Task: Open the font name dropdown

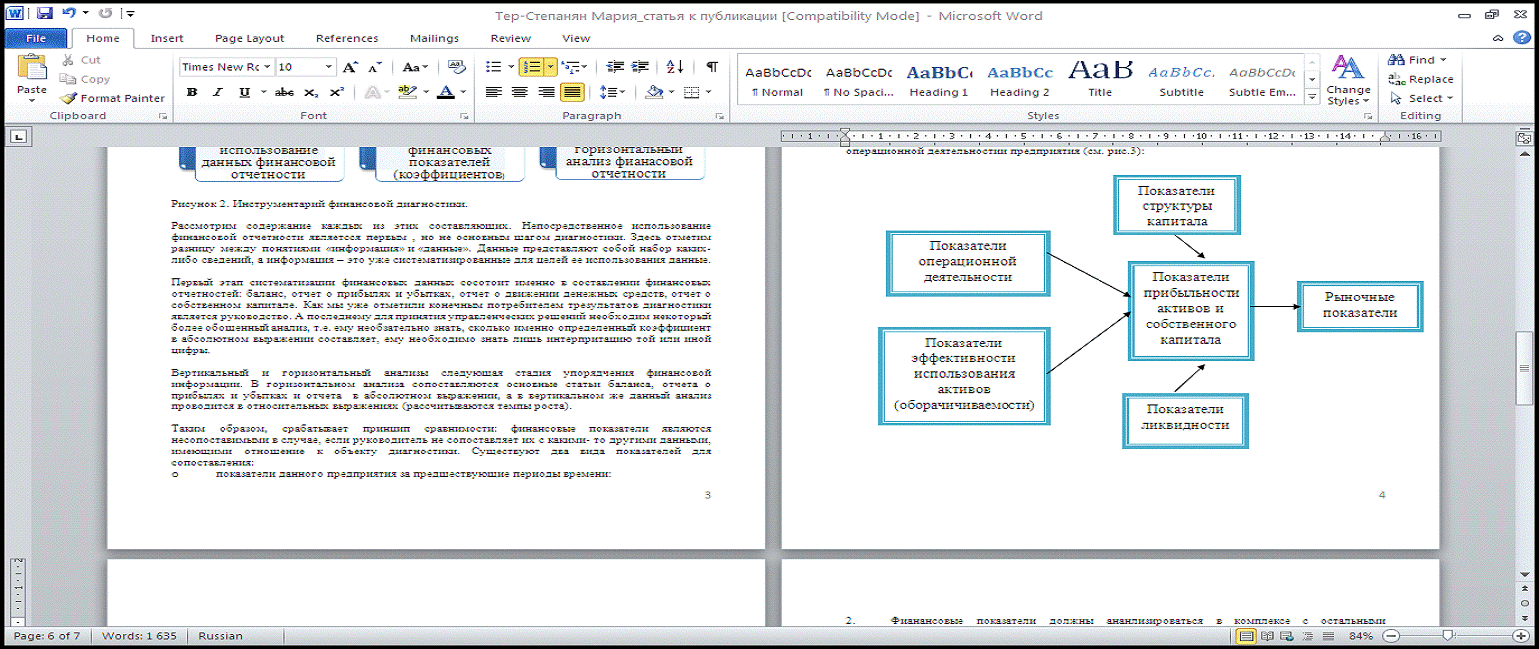Action: coord(267,67)
